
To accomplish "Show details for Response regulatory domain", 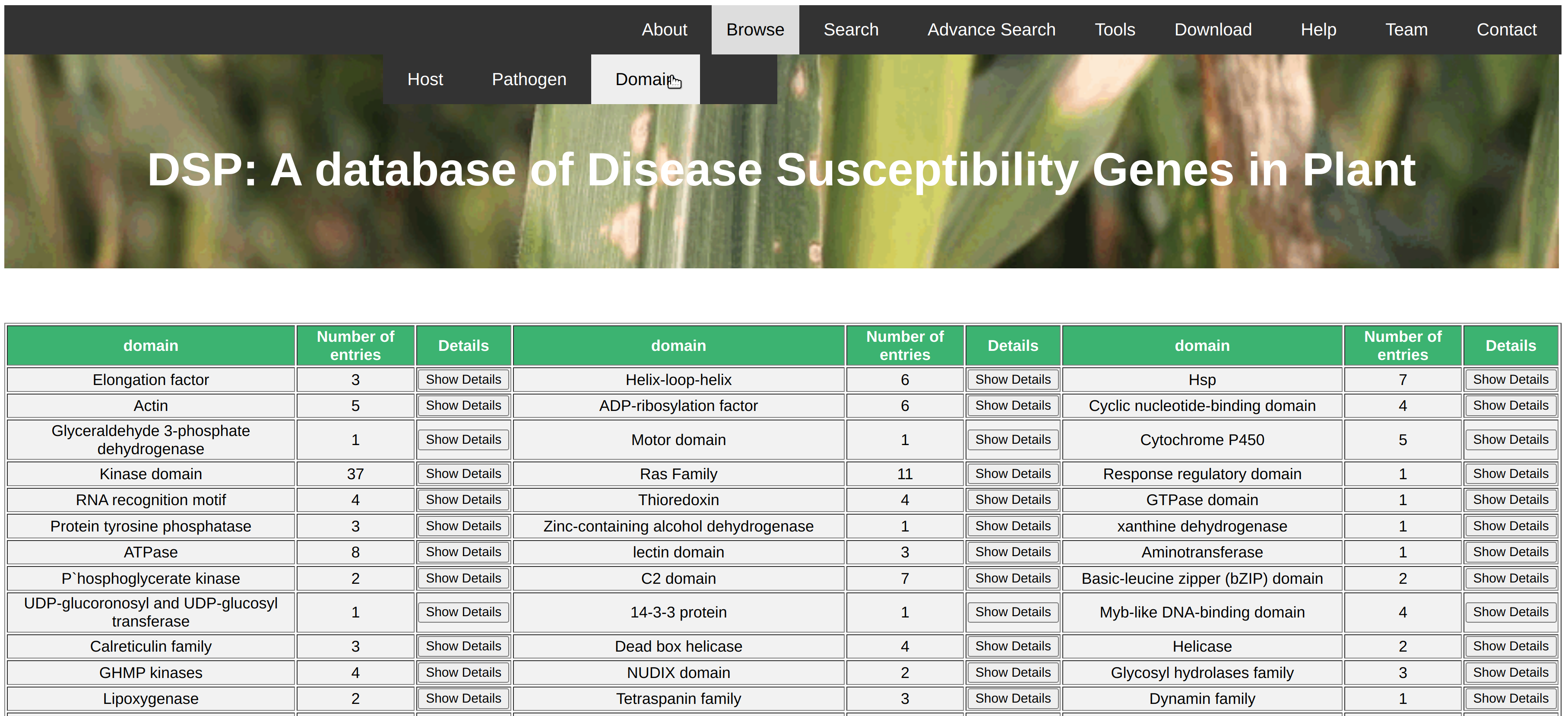I will click(x=1511, y=474).
